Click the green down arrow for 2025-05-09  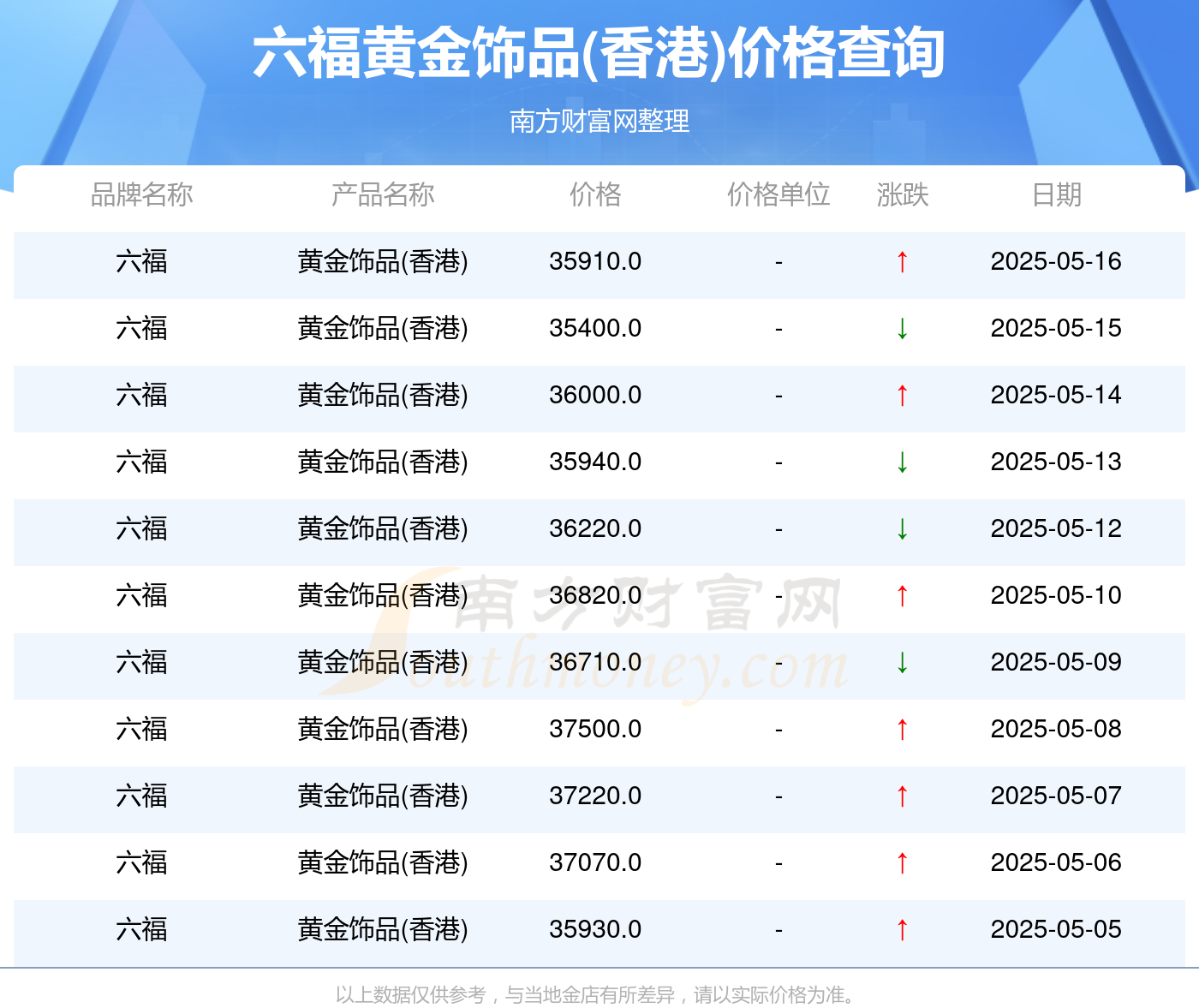coord(902,662)
